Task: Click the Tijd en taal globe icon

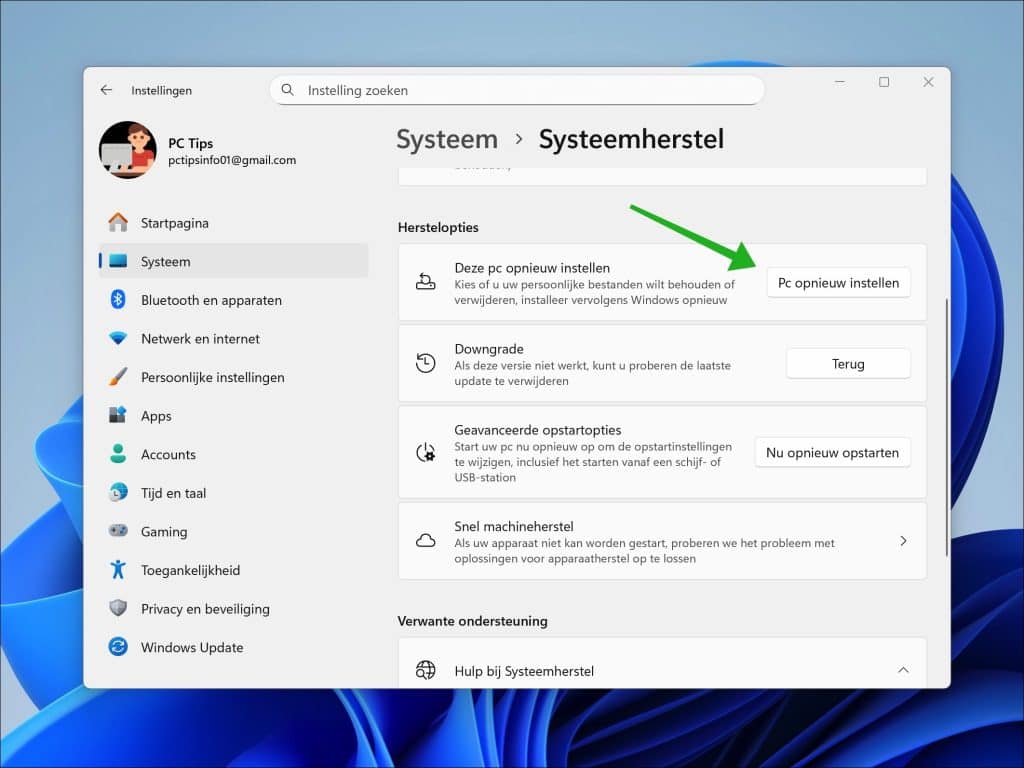Action: [x=118, y=492]
